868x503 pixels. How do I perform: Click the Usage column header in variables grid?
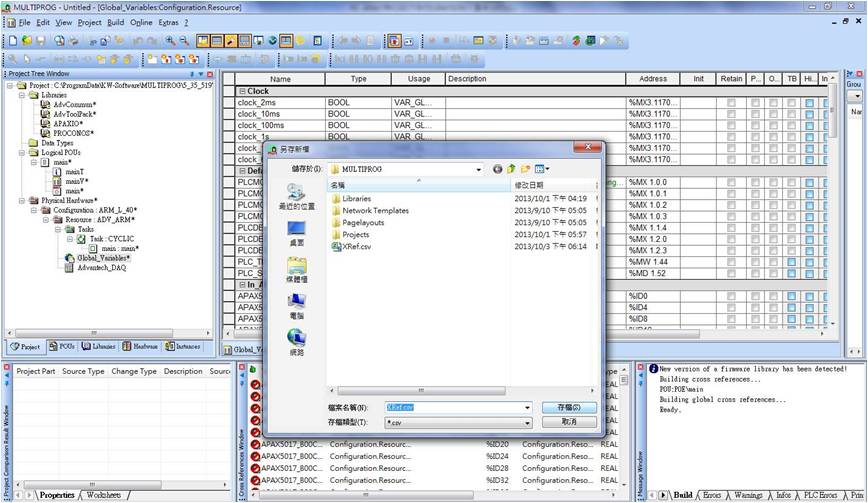(418, 79)
